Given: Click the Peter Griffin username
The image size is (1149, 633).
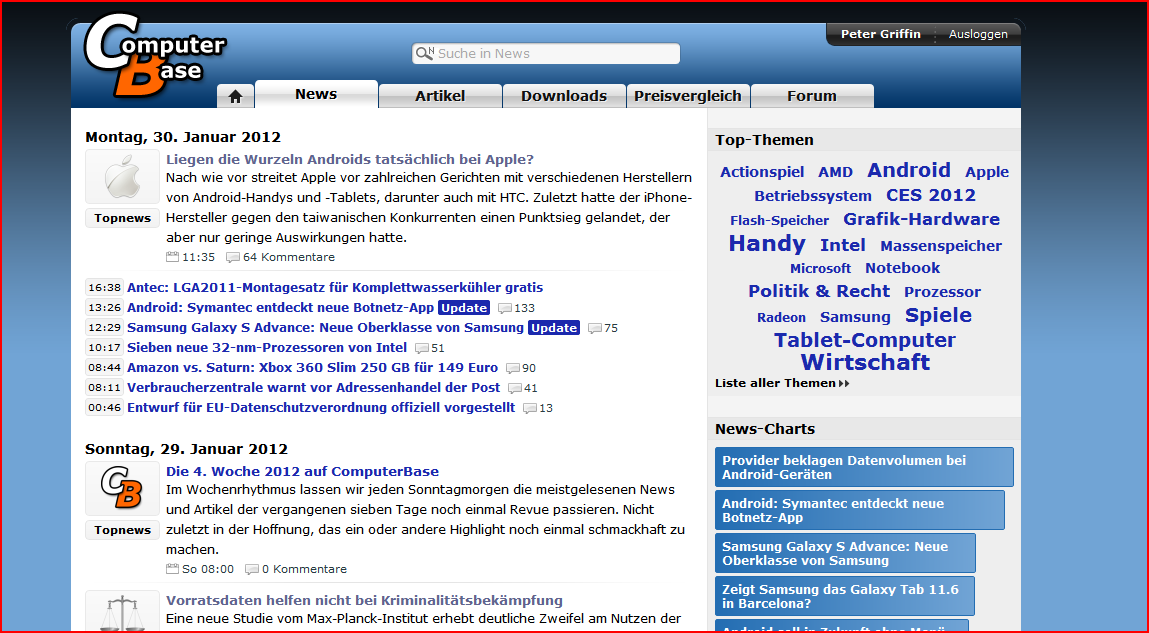Looking at the screenshot, I should [880, 34].
